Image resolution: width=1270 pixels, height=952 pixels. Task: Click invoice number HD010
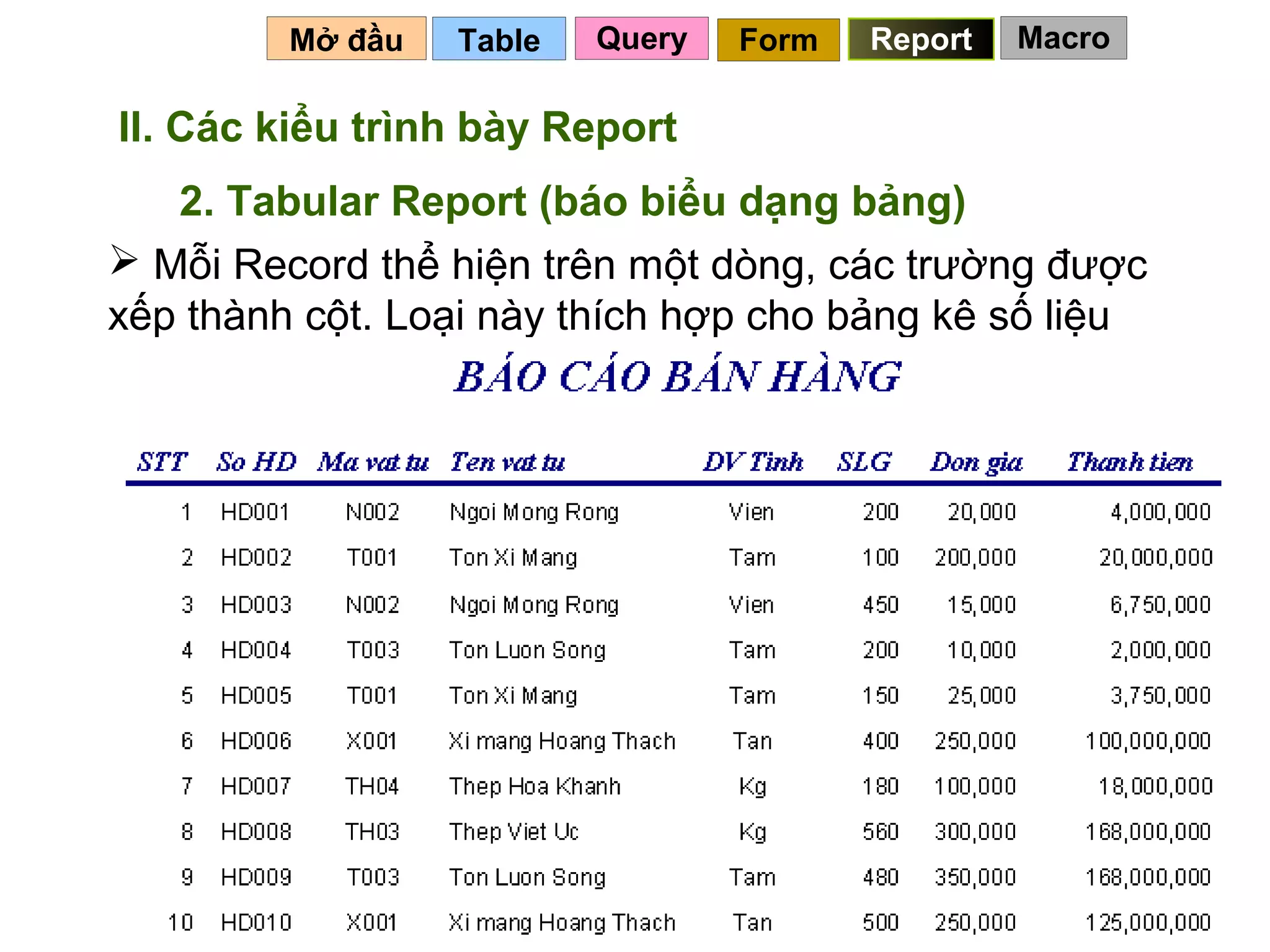(255, 922)
